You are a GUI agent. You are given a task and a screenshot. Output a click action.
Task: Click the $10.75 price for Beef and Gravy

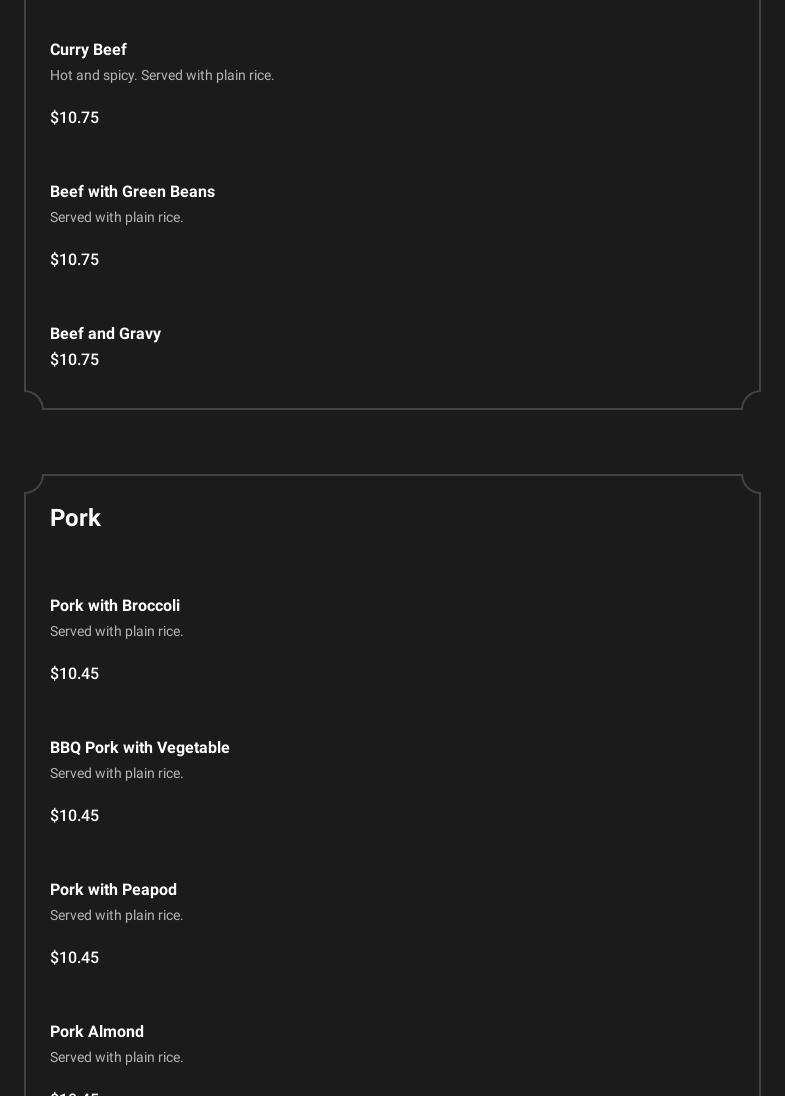(74, 360)
